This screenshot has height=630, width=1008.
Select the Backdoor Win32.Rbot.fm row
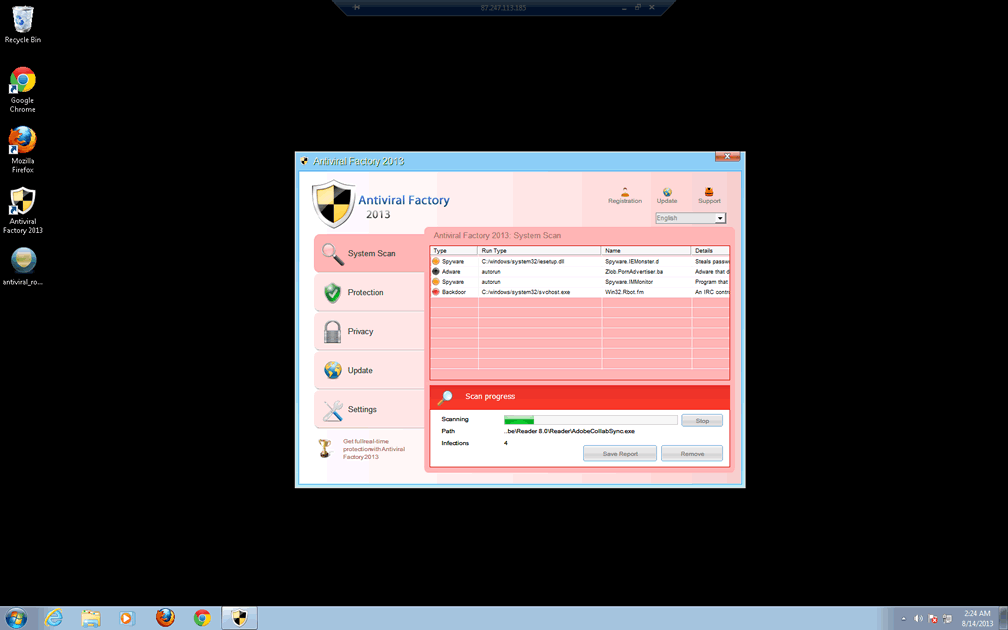pyautogui.click(x=580, y=292)
